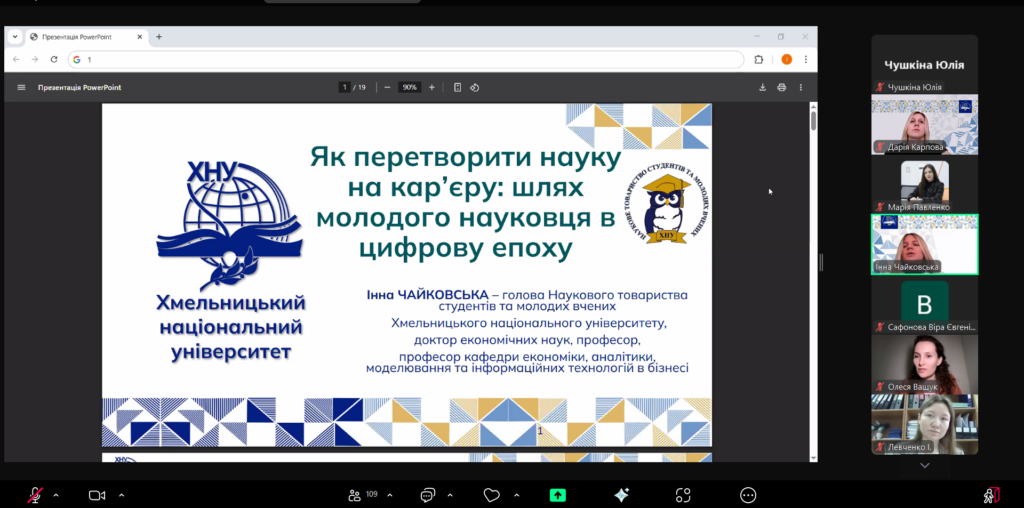Open the meeting chat panel
Viewport: 1024px width, 508px height.
(x=427, y=495)
